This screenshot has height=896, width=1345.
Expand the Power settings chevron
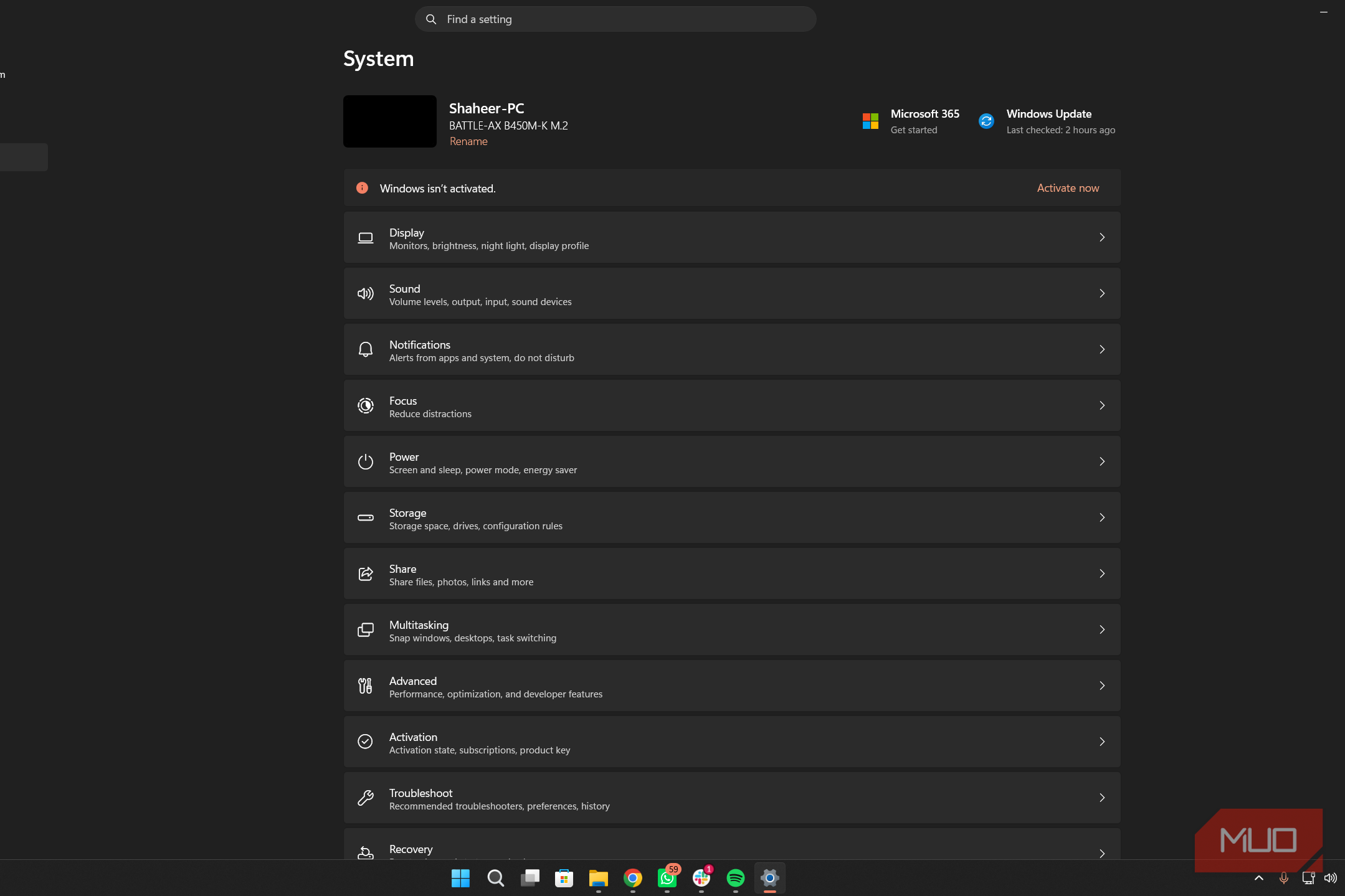click(x=1102, y=461)
